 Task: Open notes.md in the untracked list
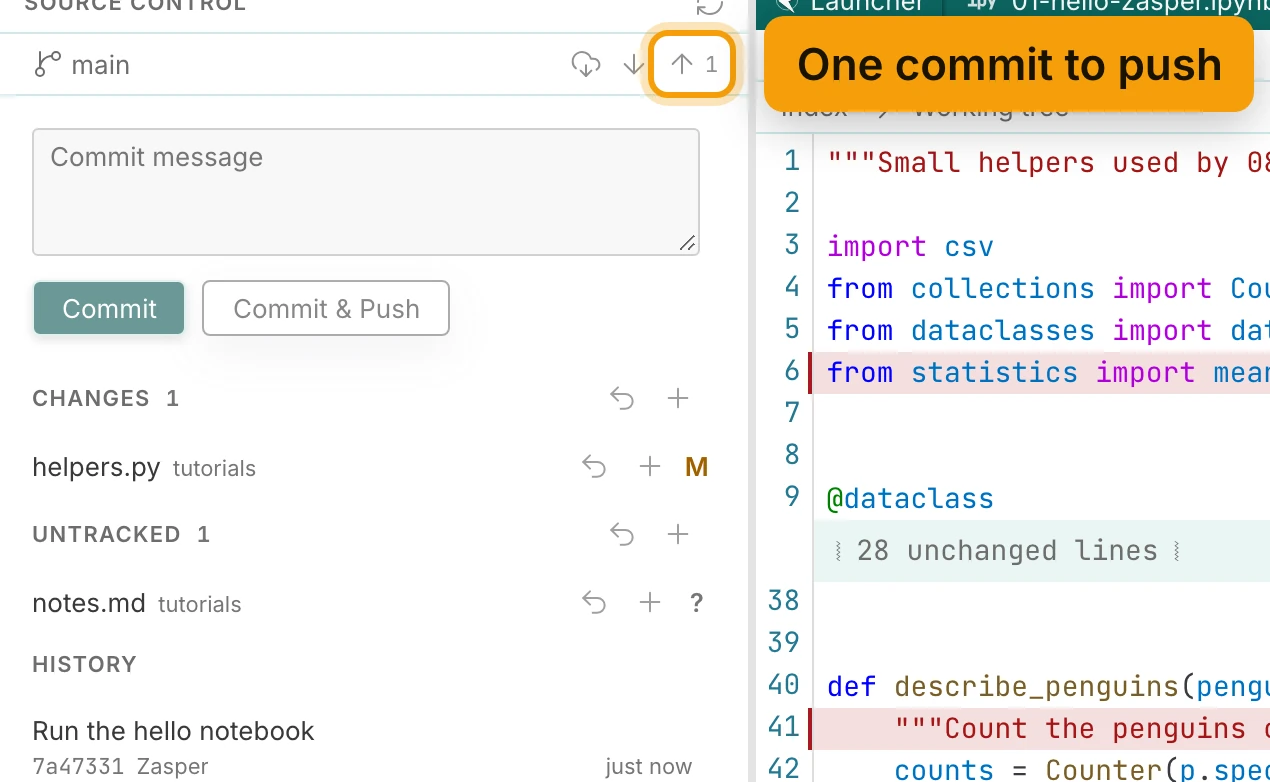pos(89,603)
